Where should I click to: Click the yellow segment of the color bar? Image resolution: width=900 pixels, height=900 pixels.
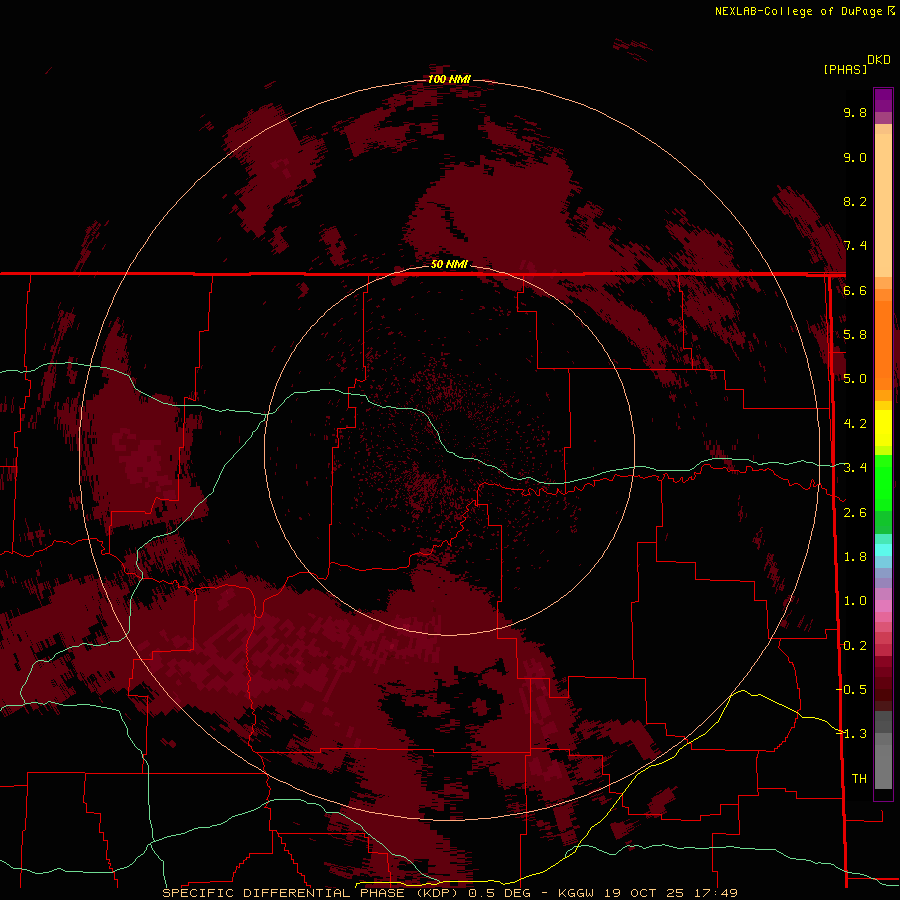tap(883, 428)
